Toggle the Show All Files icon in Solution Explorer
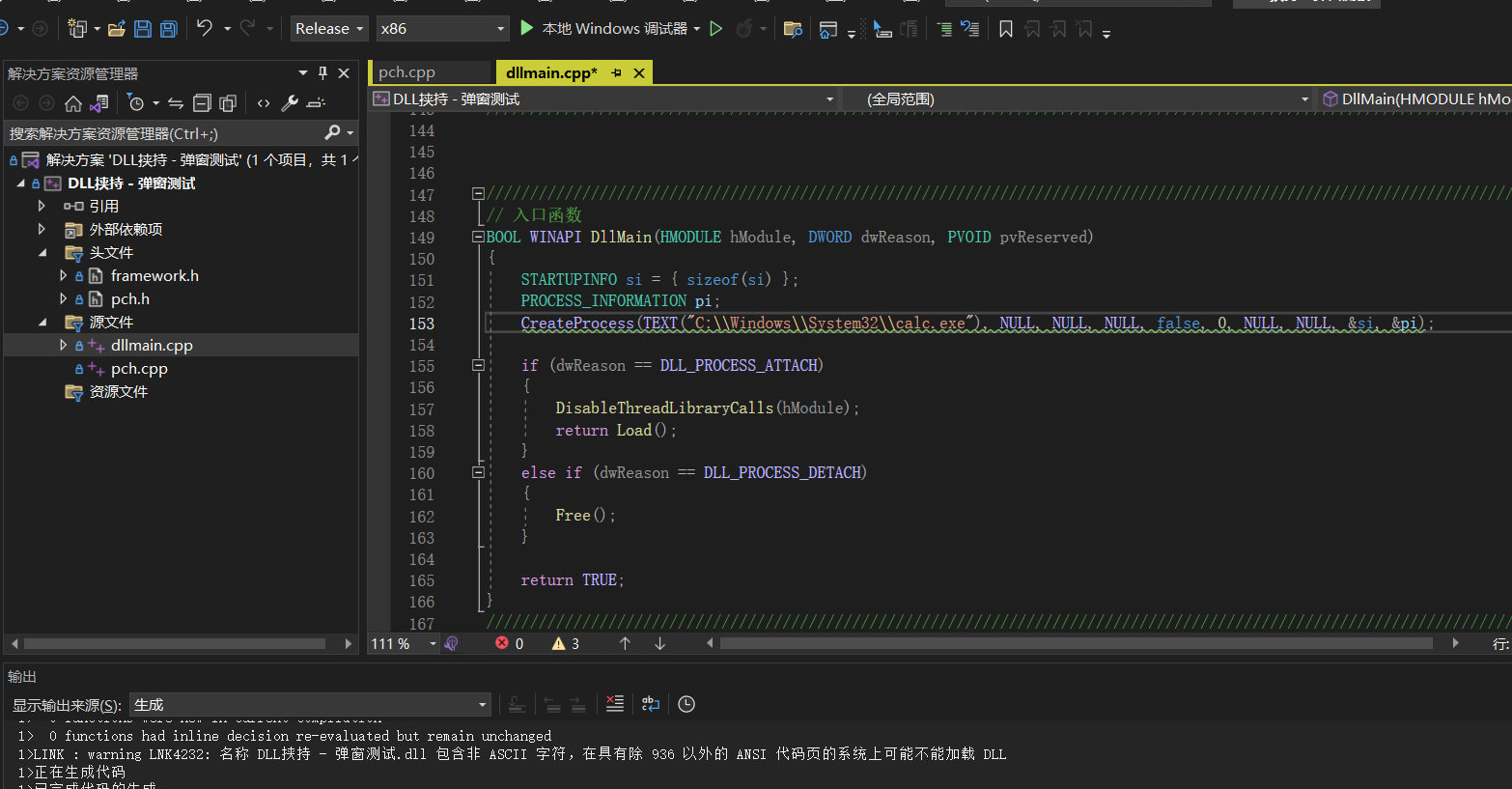 click(228, 103)
